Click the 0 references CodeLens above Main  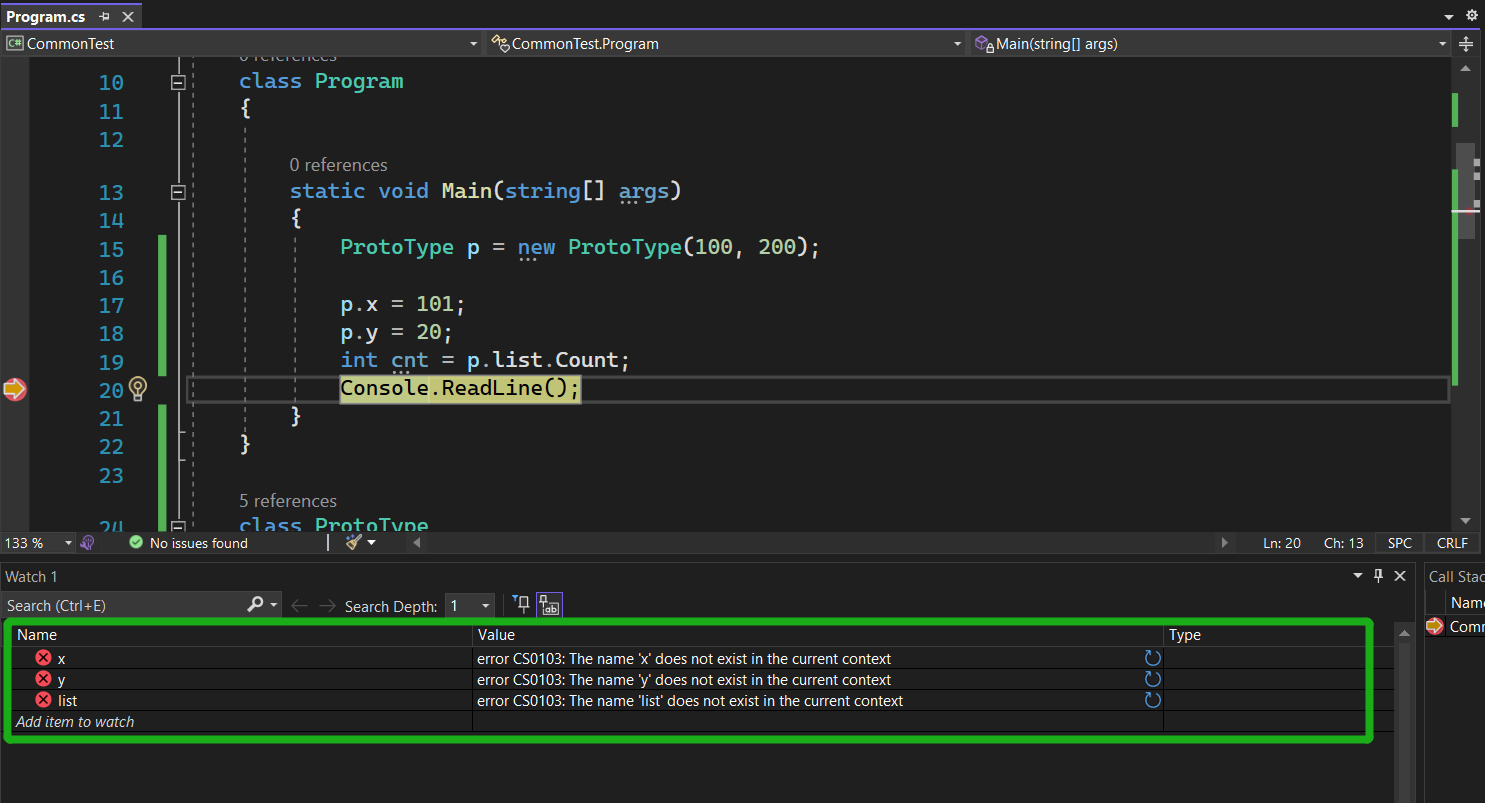pos(338,165)
